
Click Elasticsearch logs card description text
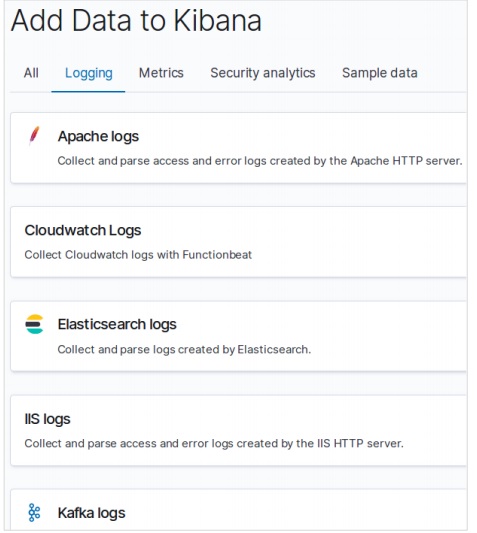184,349
